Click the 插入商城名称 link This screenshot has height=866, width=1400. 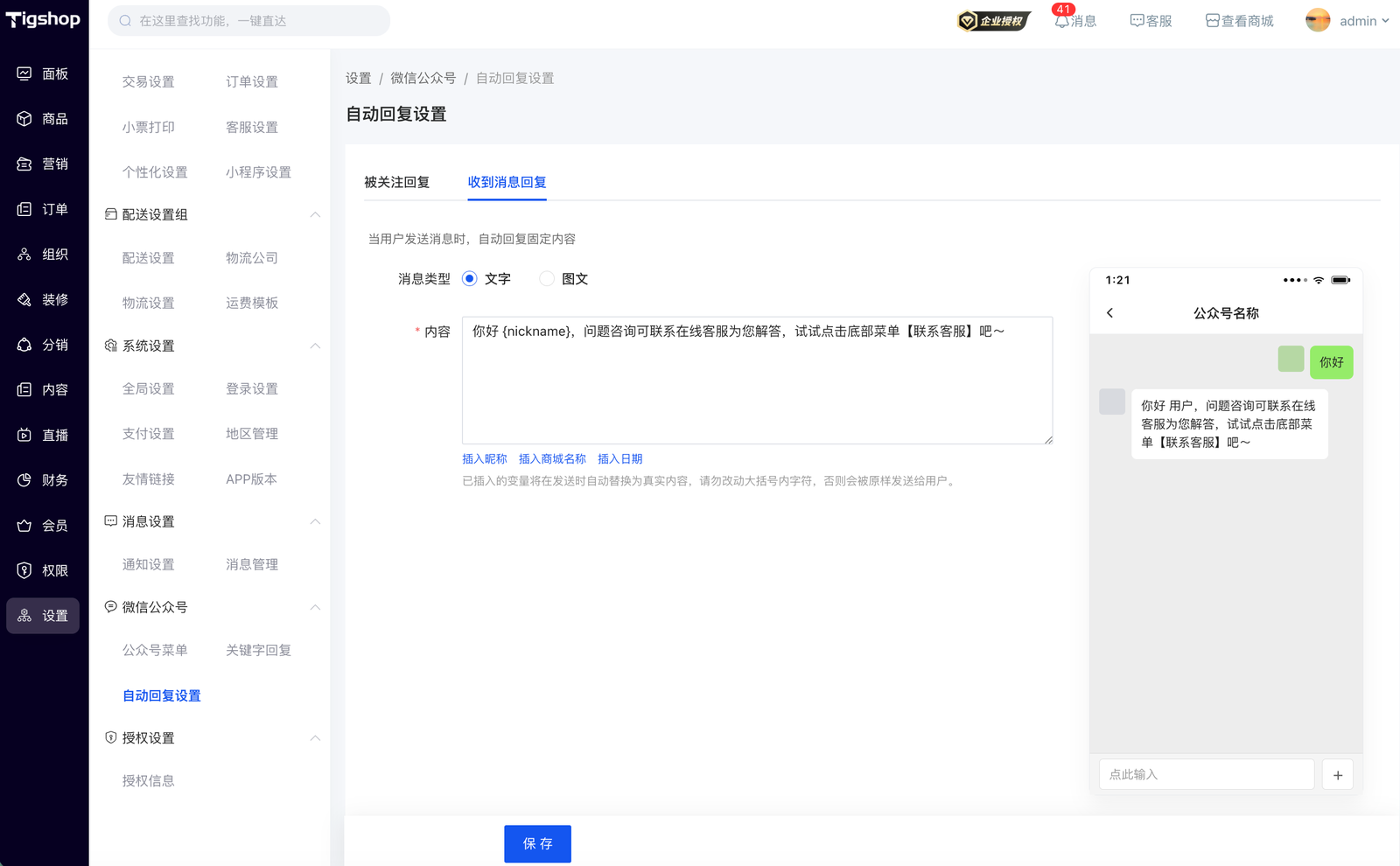(x=552, y=459)
